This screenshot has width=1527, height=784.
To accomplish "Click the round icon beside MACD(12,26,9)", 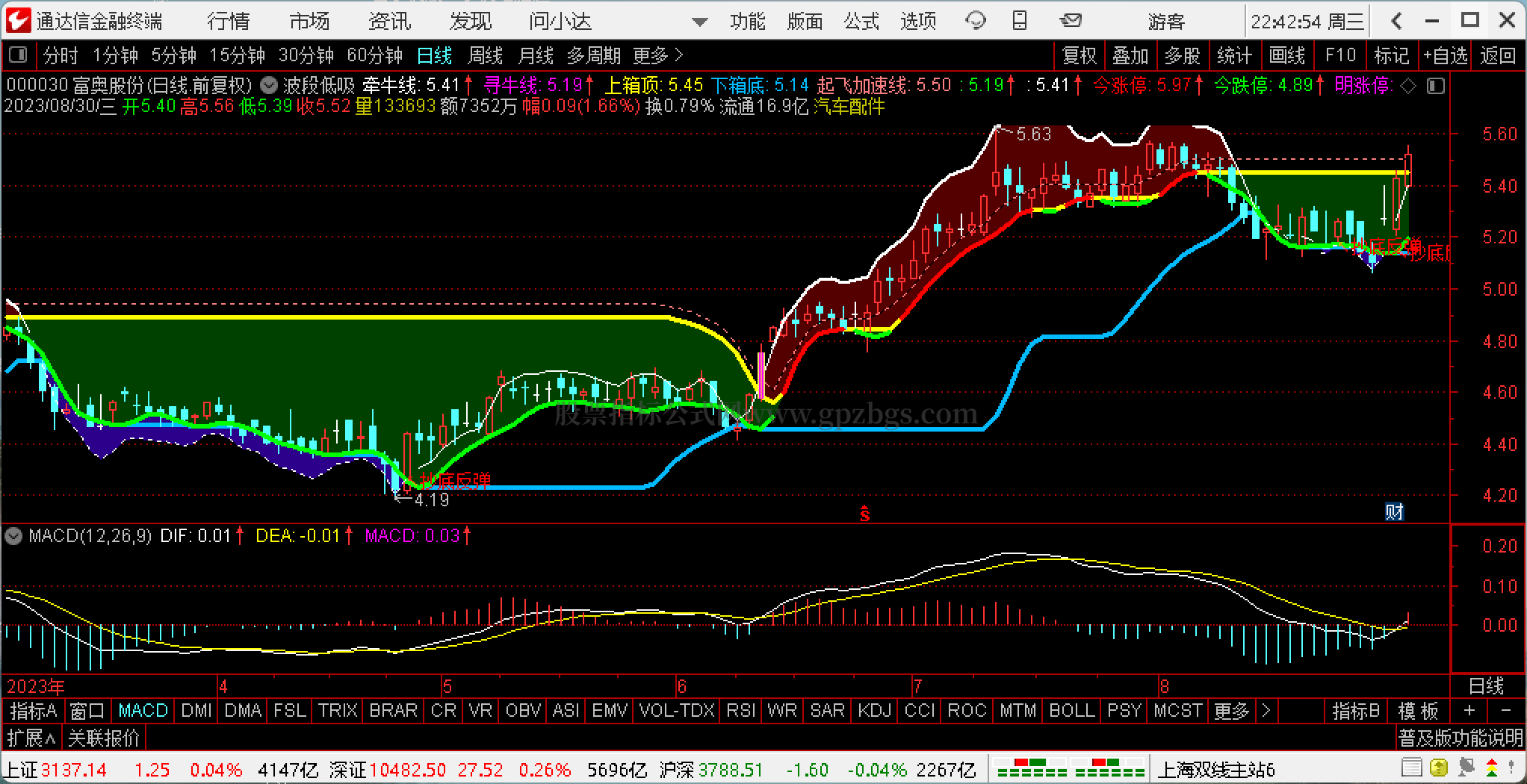I will (x=13, y=535).
